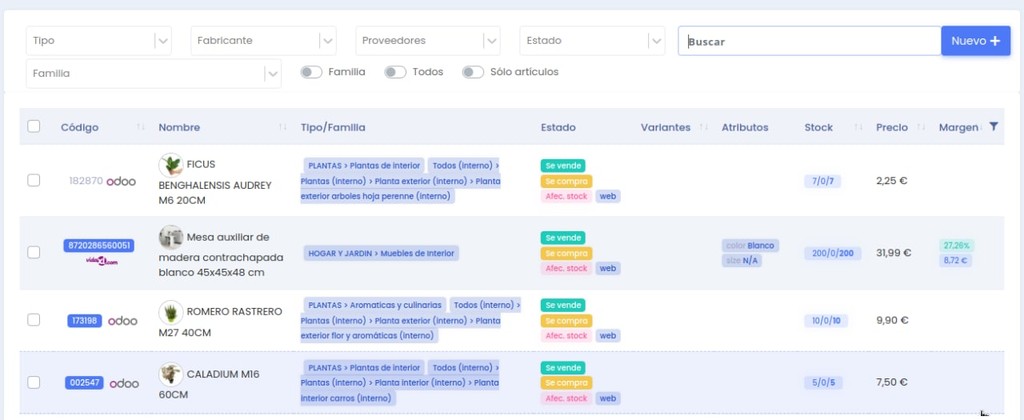Image resolution: width=1024 pixels, height=420 pixels.
Task: Click PLANTAS > Aromaticas y culinarias tag
Action: point(375,305)
